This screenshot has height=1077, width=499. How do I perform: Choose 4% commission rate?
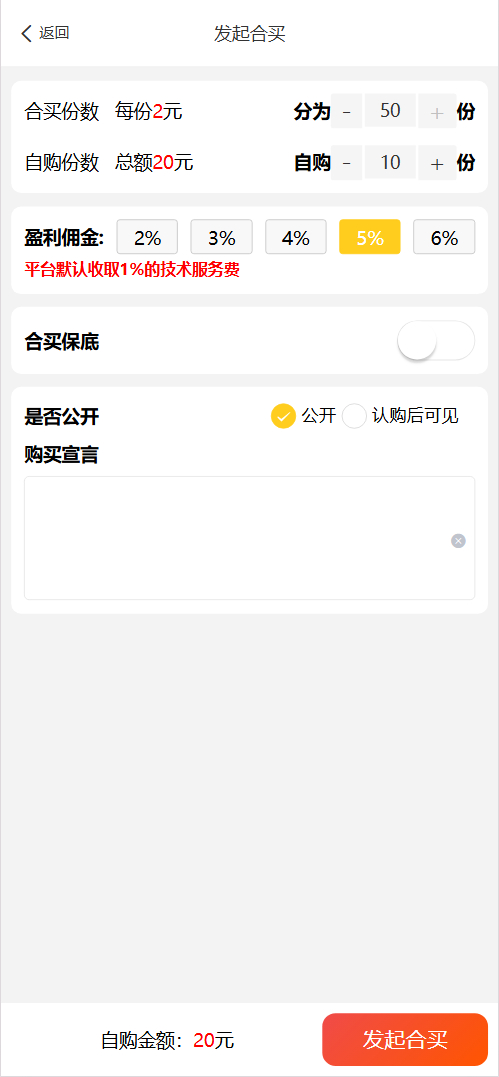point(296,238)
